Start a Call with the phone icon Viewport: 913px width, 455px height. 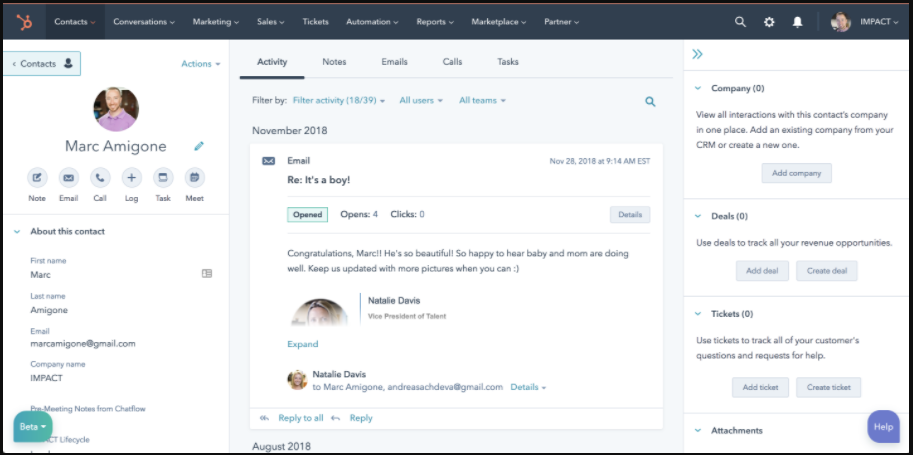pos(100,178)
